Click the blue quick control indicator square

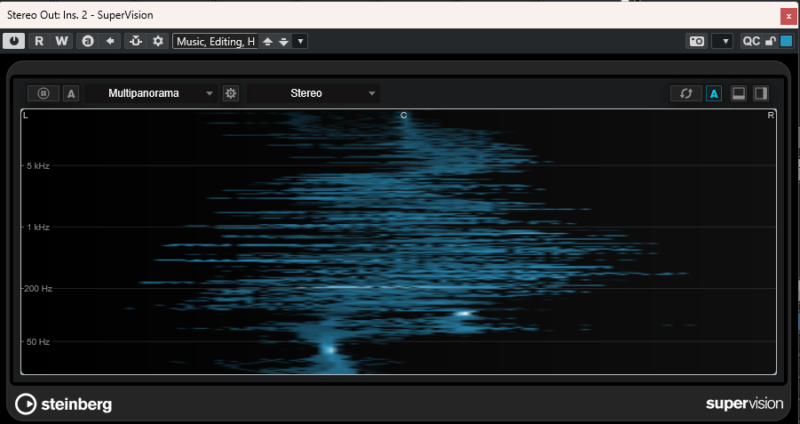pyautogui.click(x=786, y=41)
